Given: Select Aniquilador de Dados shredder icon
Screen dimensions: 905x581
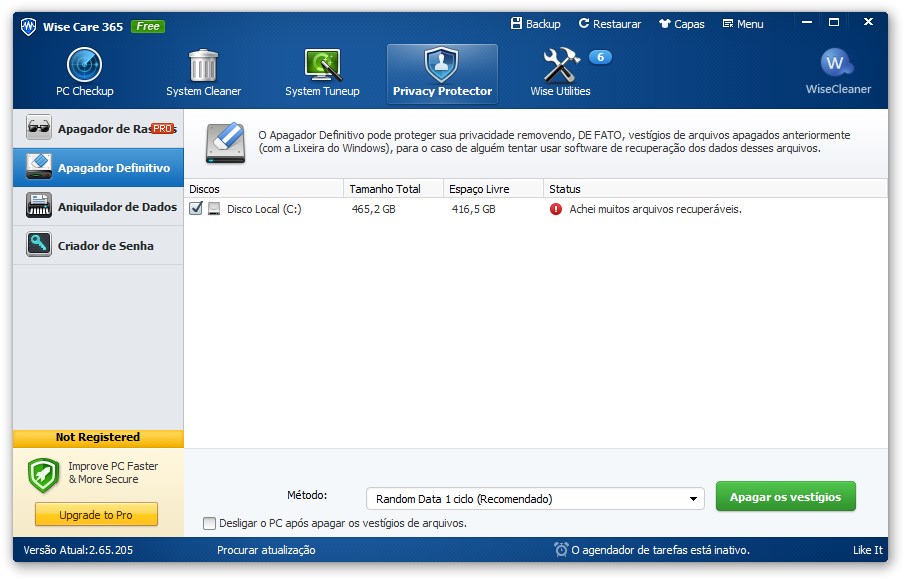Looking at the screenshot, I should (x=39, y=207).
